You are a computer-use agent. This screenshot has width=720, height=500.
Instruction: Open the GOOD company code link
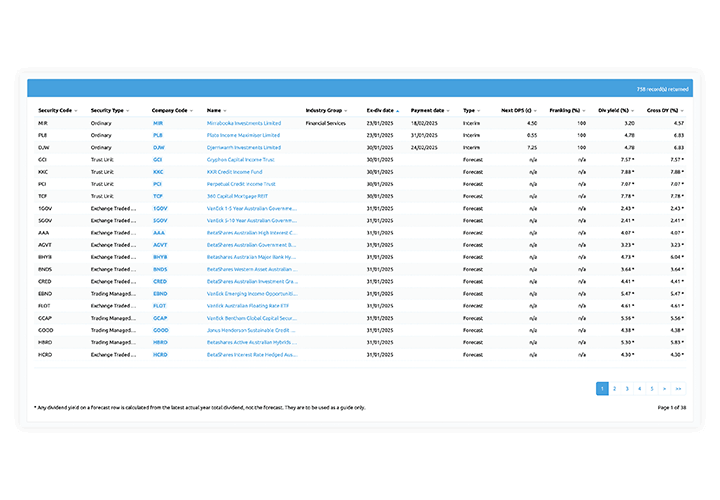coord(161,331)
